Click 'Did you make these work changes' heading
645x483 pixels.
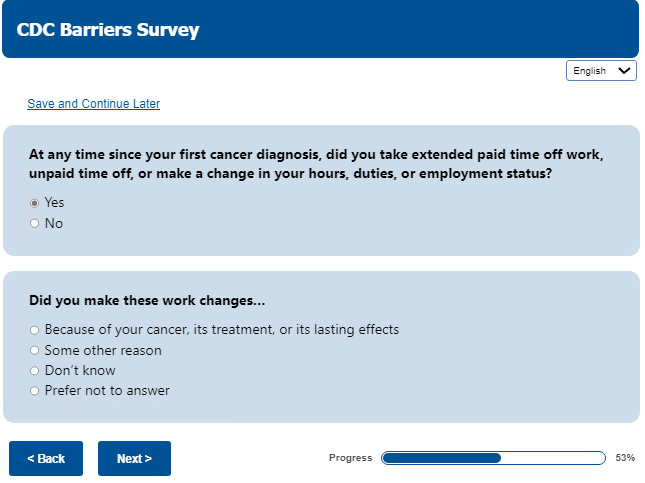pyautogui.click(x=146, y=300)
